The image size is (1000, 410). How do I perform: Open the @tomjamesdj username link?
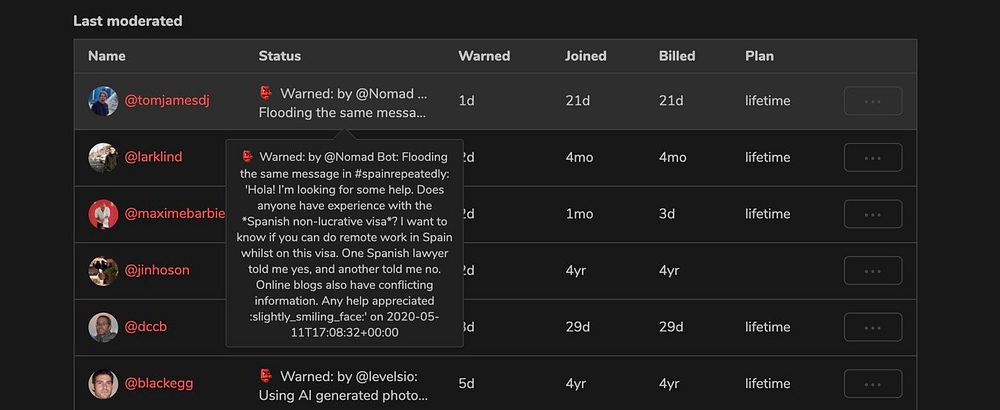167,101
